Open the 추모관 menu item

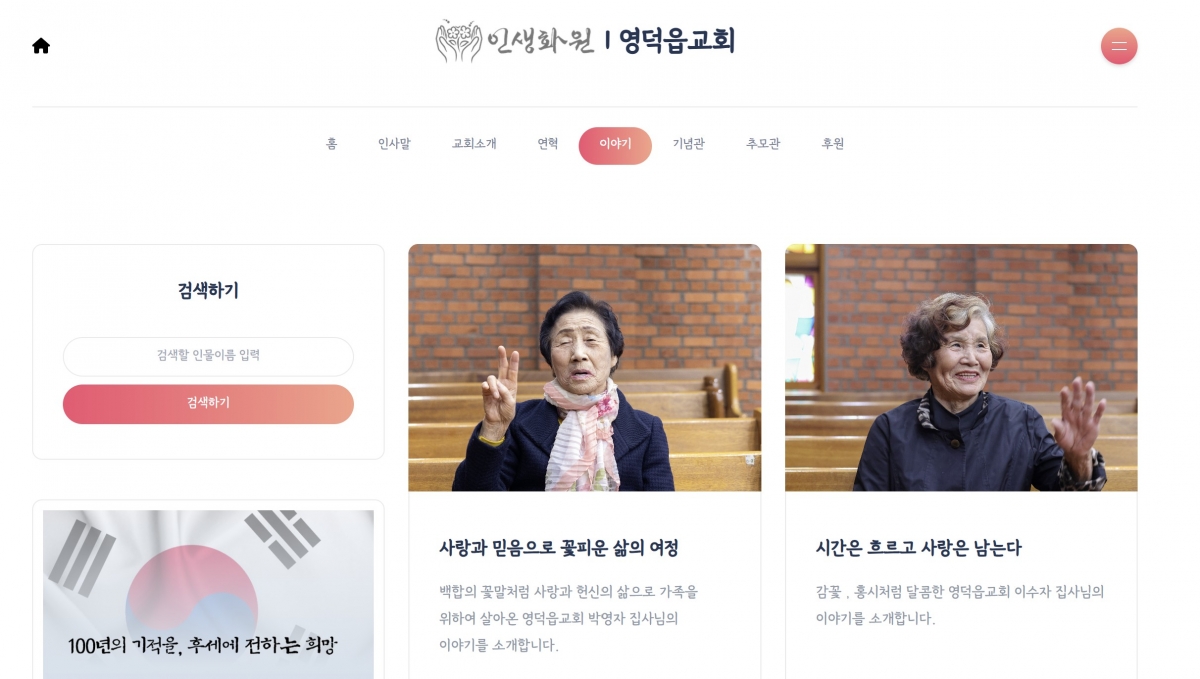pyautogui.click(x=763, y=144)
